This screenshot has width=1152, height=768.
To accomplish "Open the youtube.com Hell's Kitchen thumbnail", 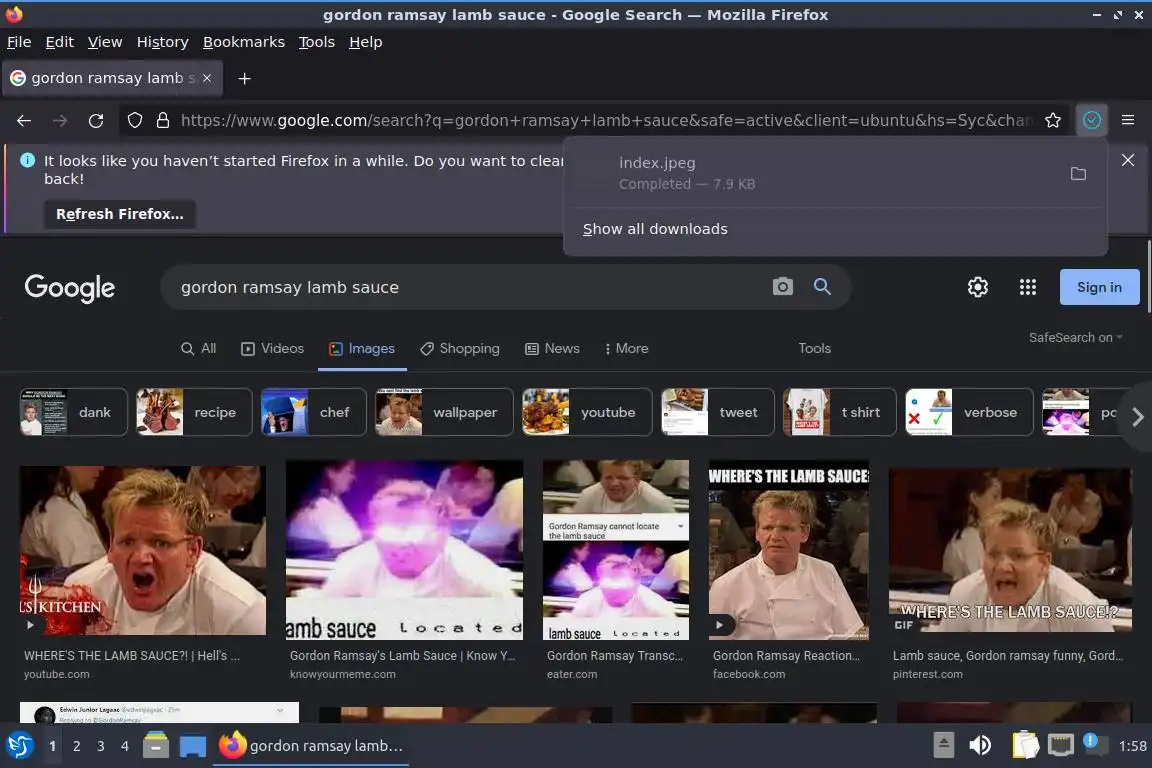I will click(x=143, y=550).
